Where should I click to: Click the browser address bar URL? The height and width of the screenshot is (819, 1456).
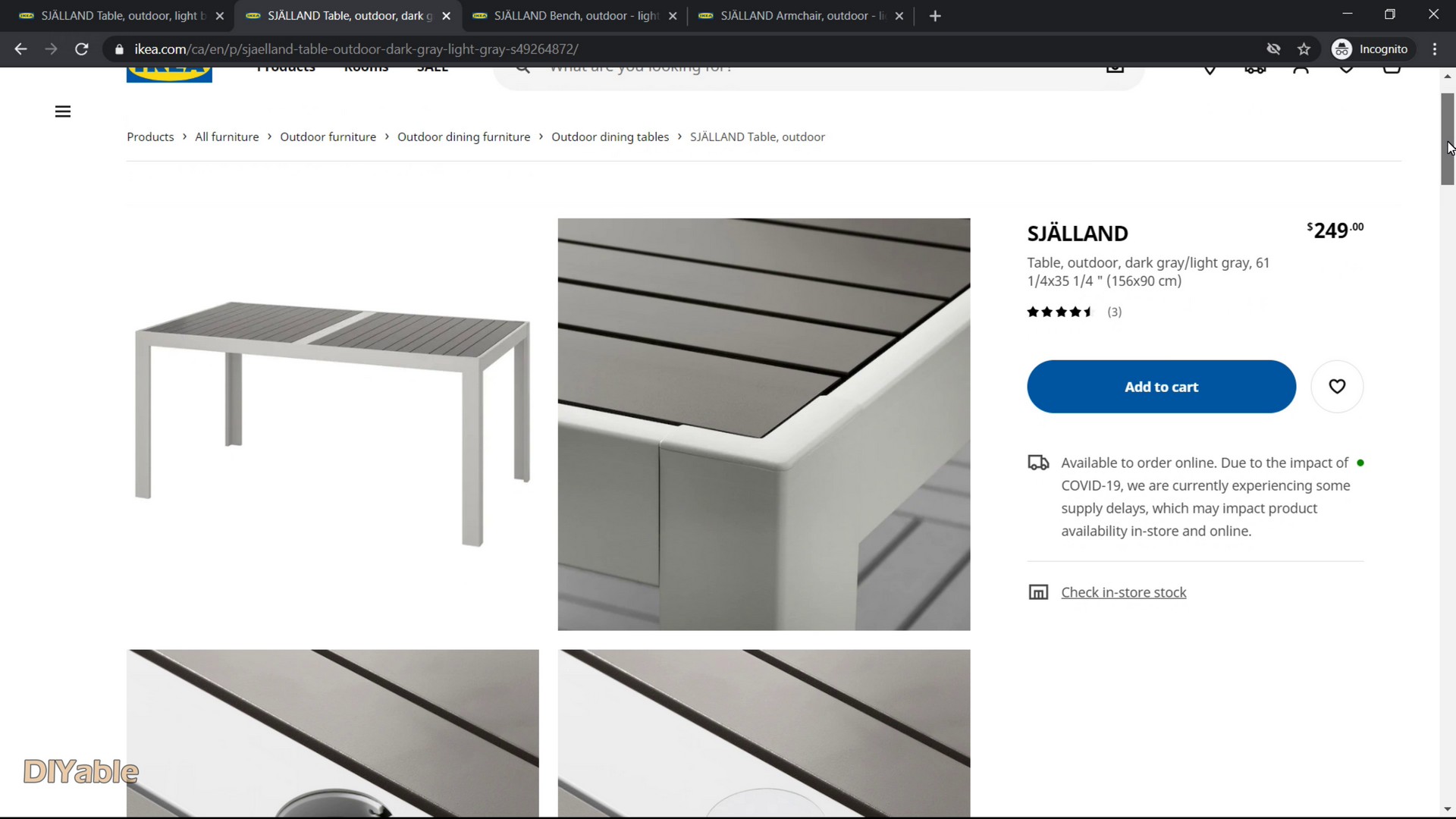(356, 49)
